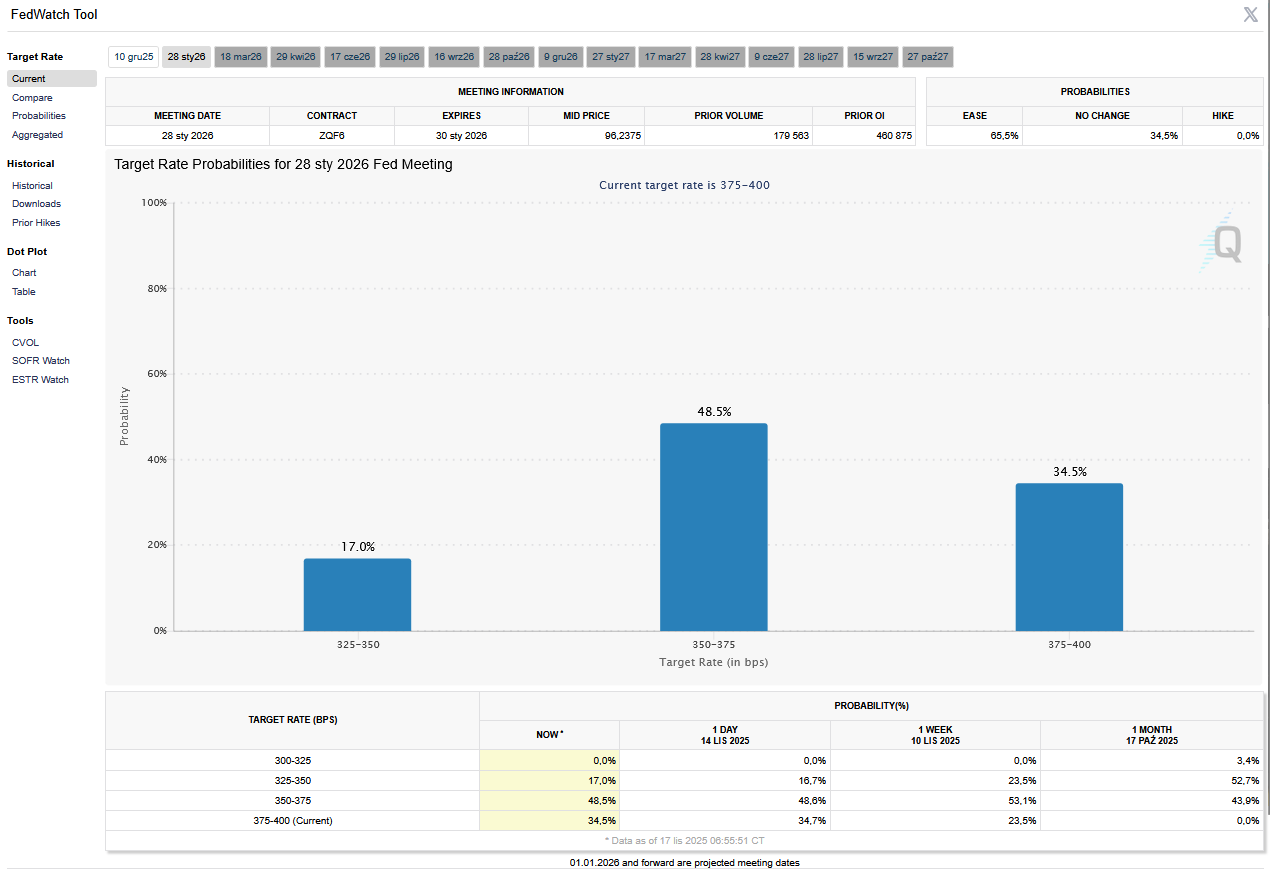
Task: Open the 29 kwi26 meeting tab
Action: (296, 57)
